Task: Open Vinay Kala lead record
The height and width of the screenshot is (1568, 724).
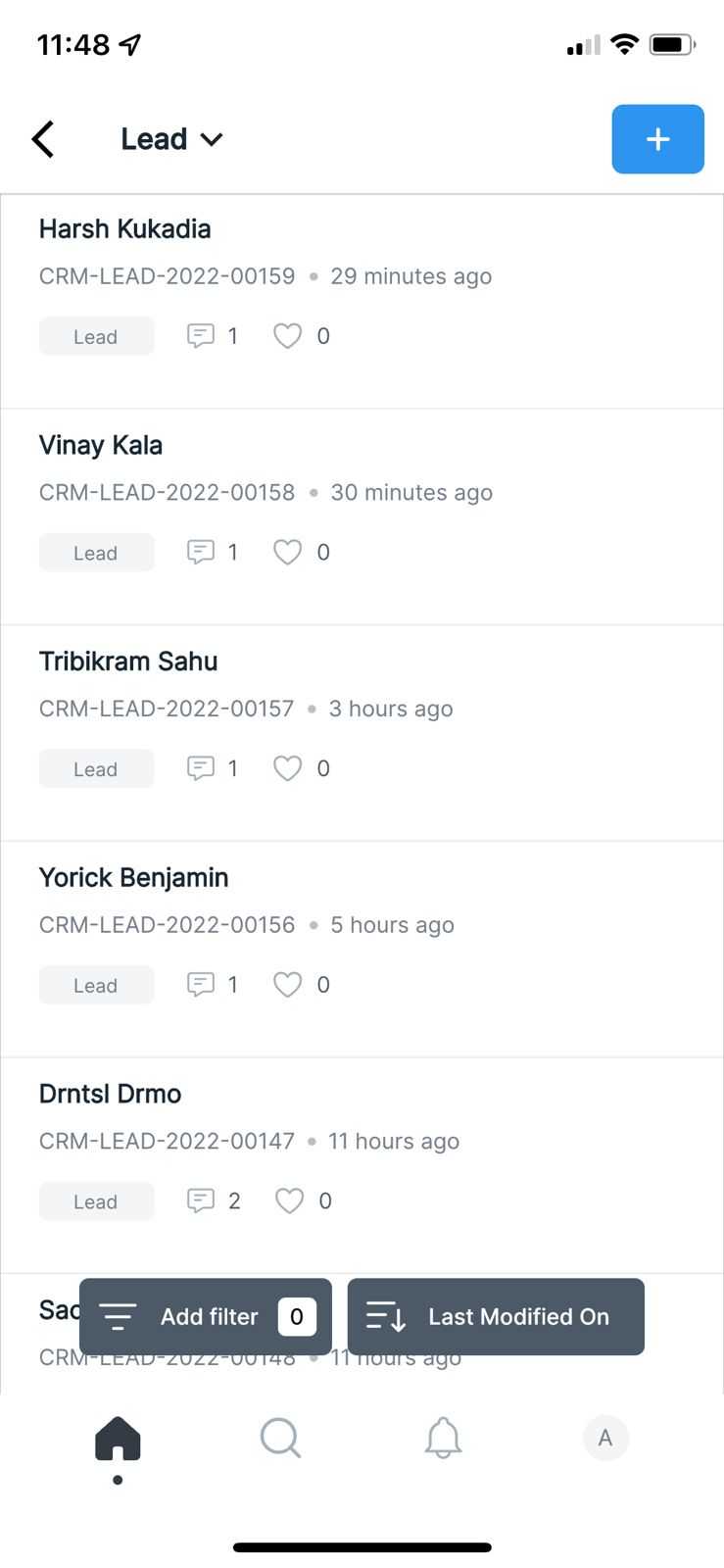Action: coord(101,446)
